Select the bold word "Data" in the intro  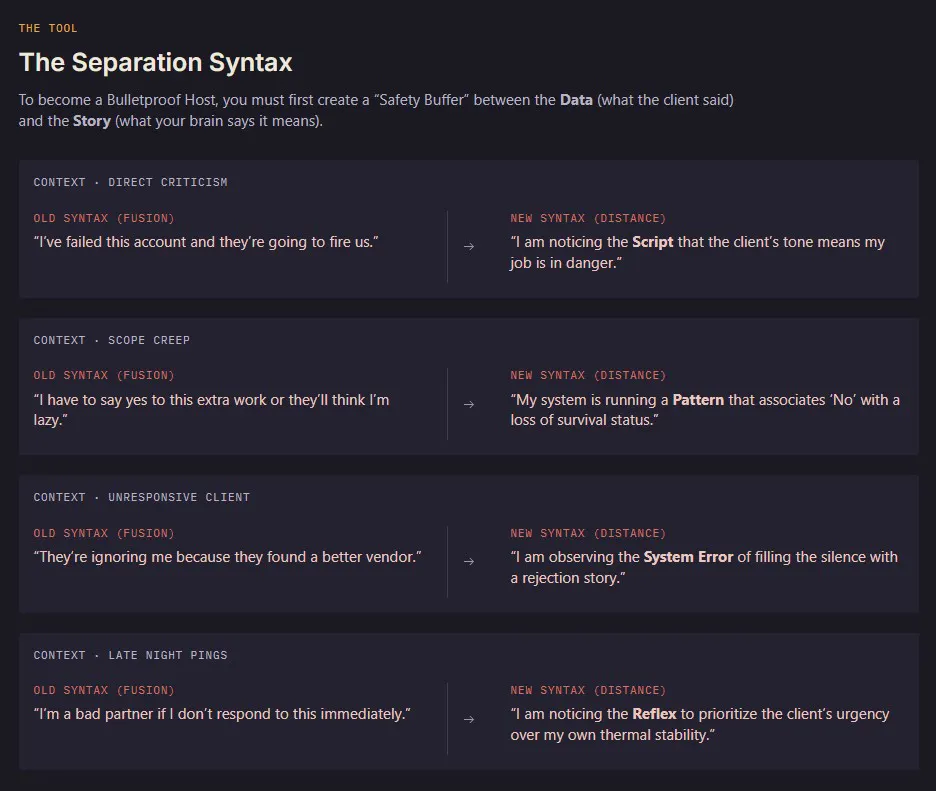(576, 100)
